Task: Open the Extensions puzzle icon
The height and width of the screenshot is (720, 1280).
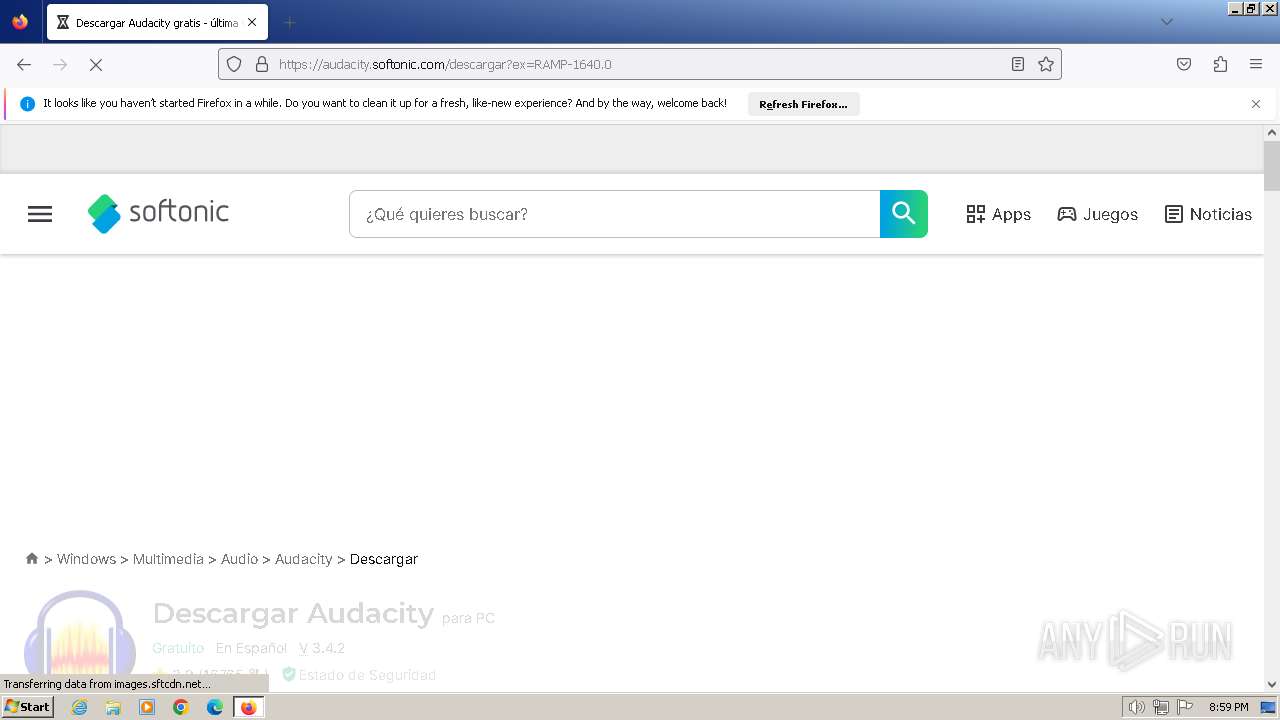Action: [x=1220, y=64]
